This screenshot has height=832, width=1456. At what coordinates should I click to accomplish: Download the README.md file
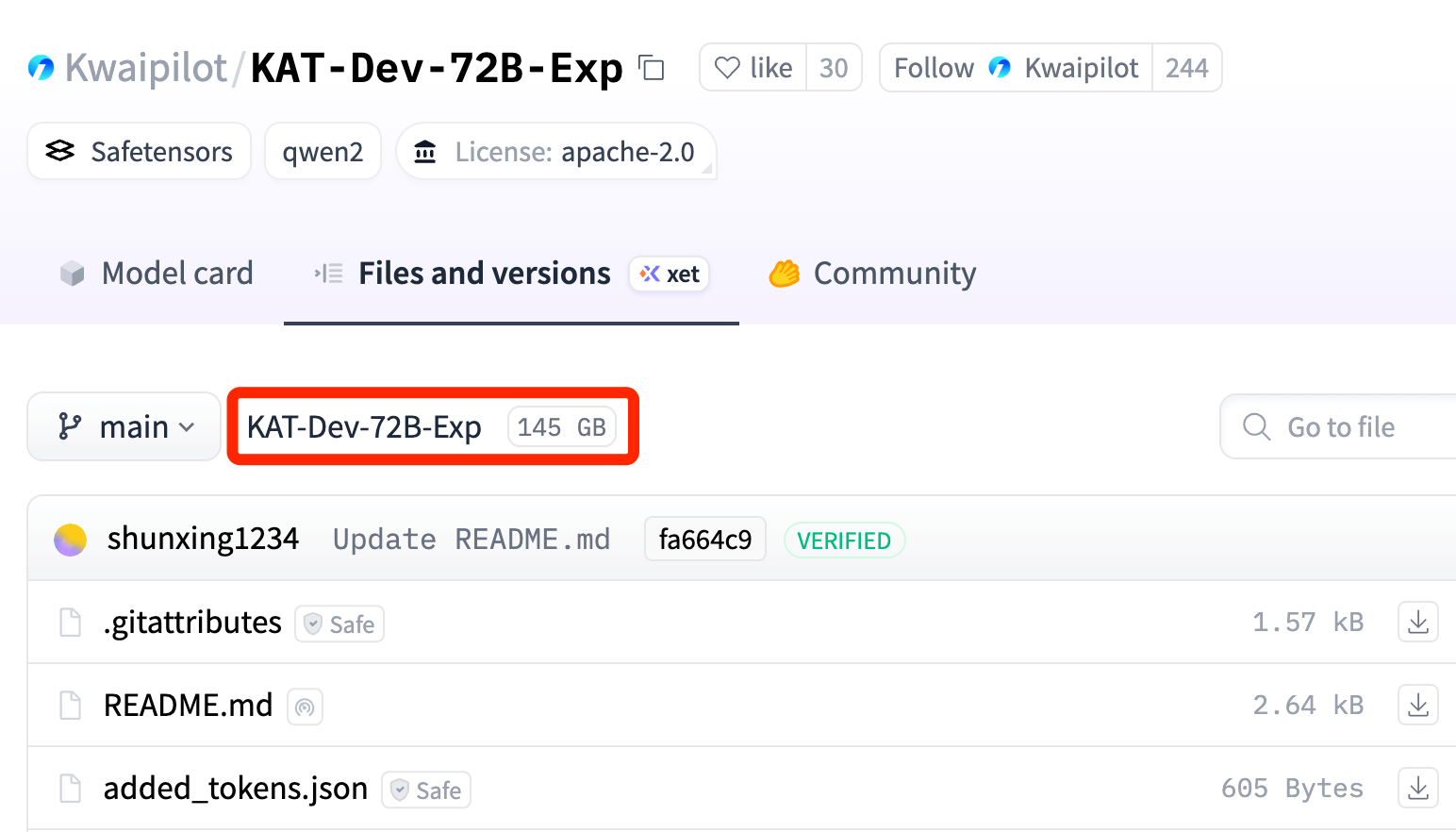tap(1418, 705)
